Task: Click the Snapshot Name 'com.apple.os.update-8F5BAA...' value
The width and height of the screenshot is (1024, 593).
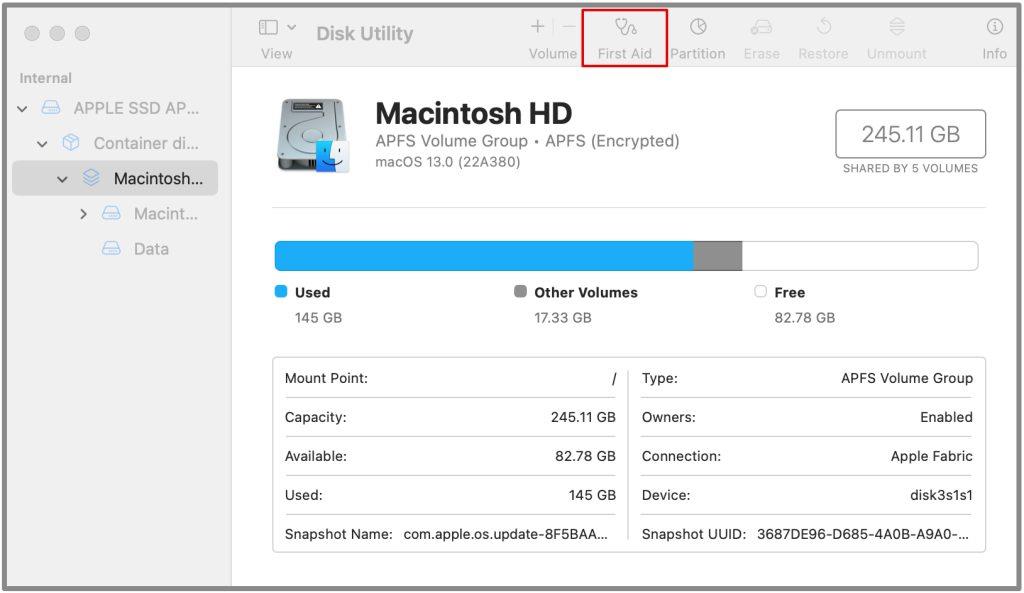Action: pos(505,534)
